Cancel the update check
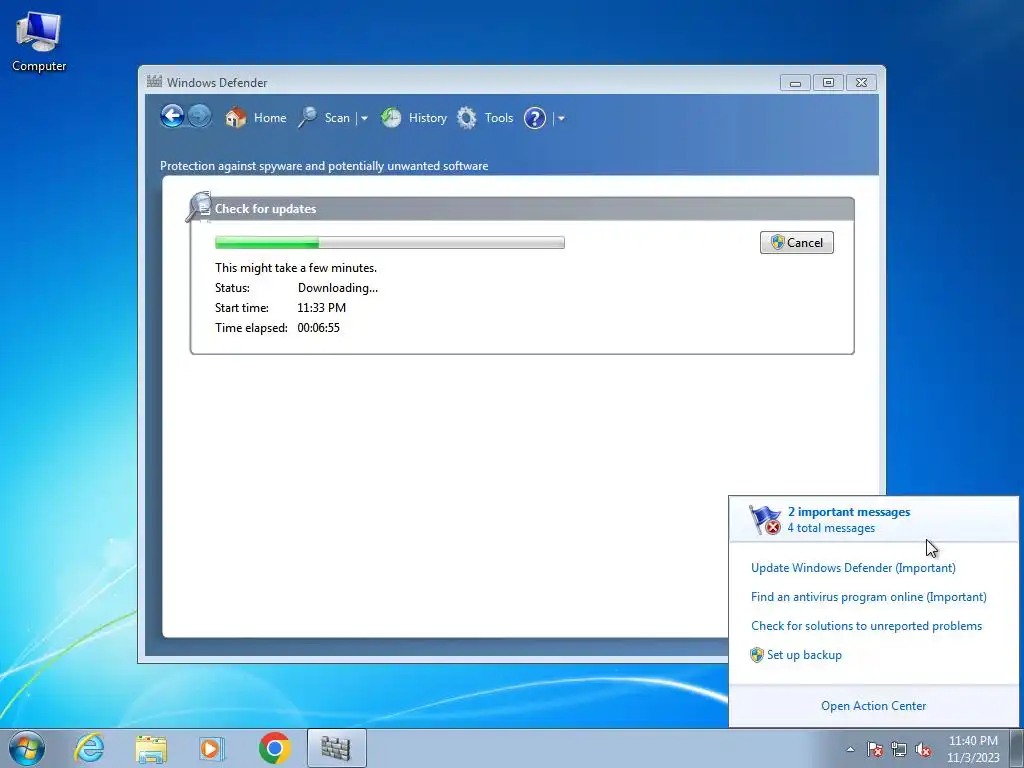Viewport: 1024px width, 768px height. (x=797, y=242)
